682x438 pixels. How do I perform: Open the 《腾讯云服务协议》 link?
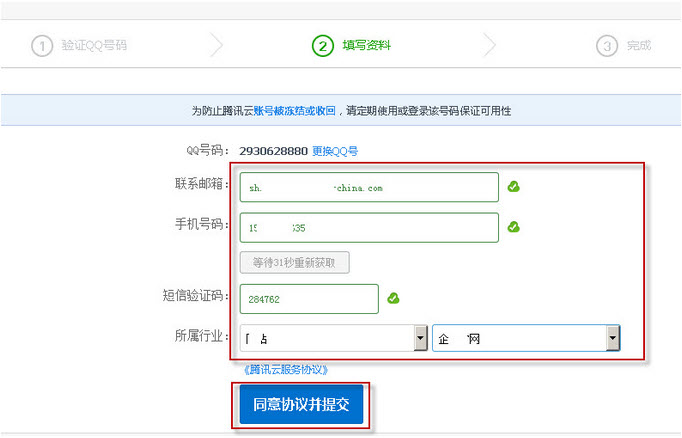coord(287,369)
